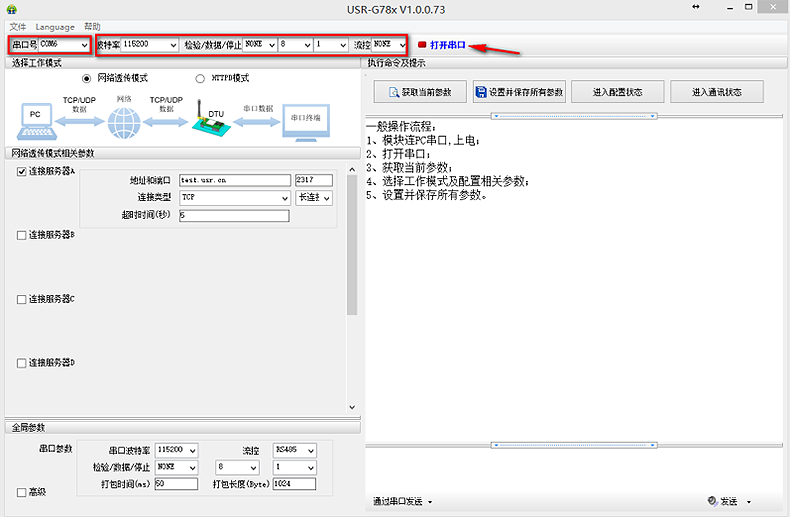The image size is (790, 517).
Task: Tick the 高级 advanced checkbox
Action: click(x=22, y=492)
